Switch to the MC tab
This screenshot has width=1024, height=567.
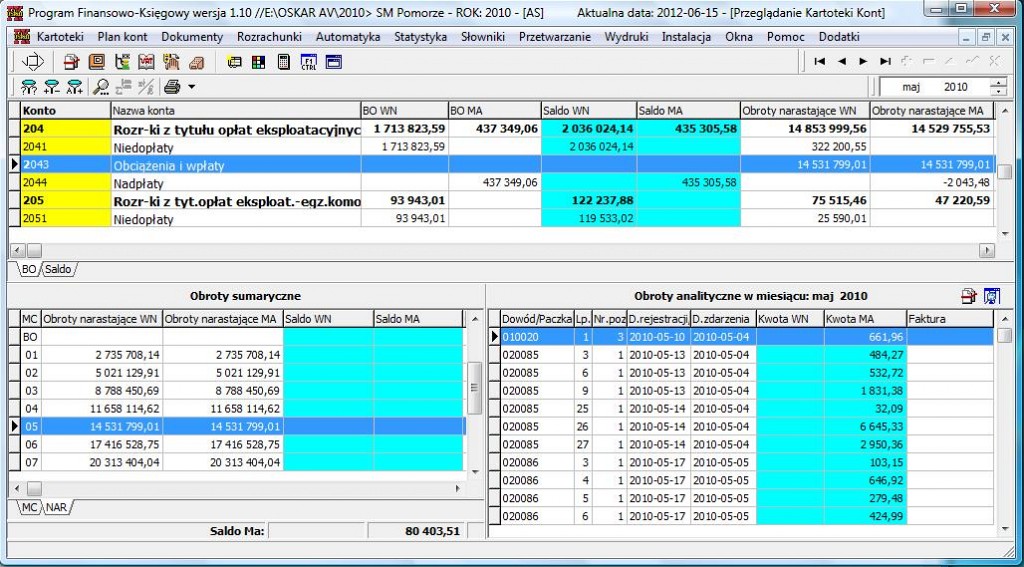click(x=29, y=508)
